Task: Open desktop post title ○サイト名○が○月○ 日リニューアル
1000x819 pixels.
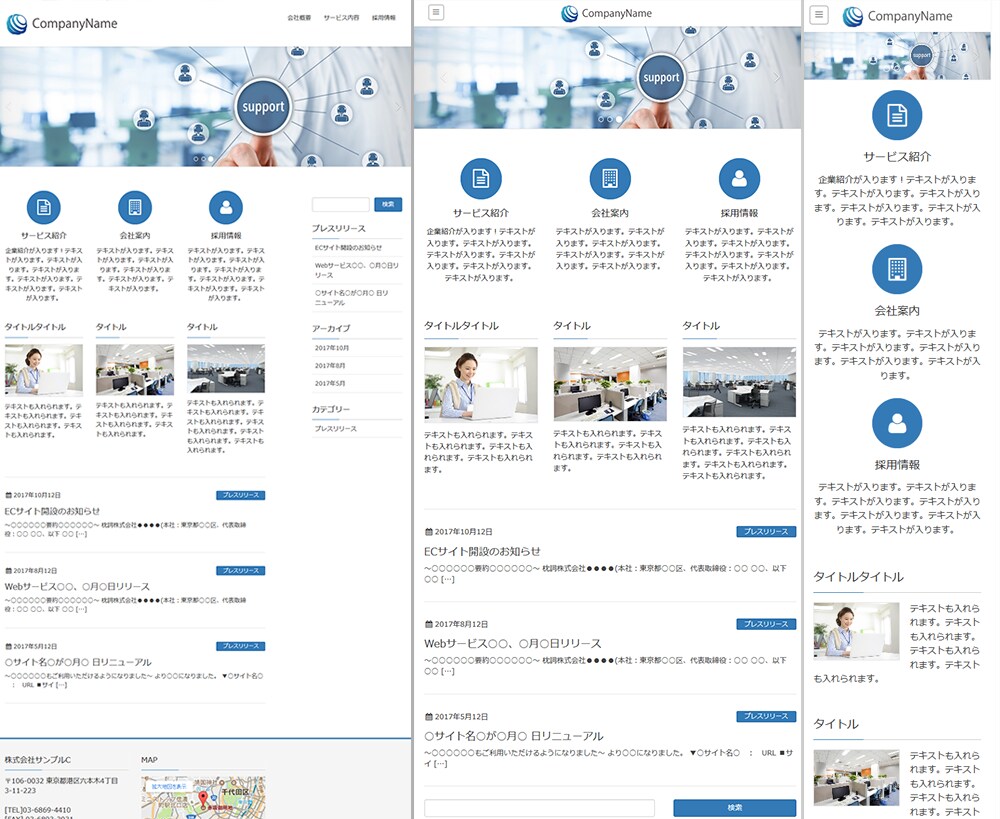Action: (x=78, y=662)
